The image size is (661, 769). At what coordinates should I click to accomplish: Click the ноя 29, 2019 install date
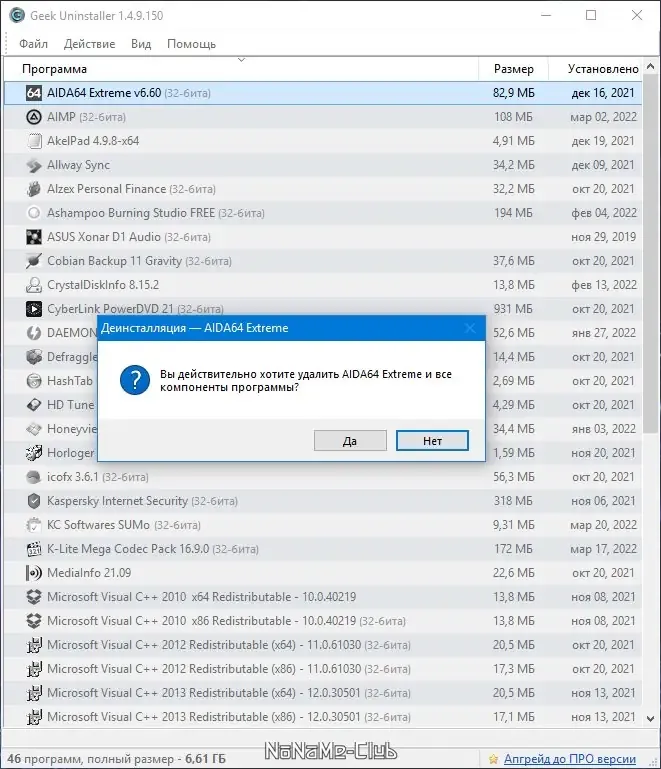point(604,237)
